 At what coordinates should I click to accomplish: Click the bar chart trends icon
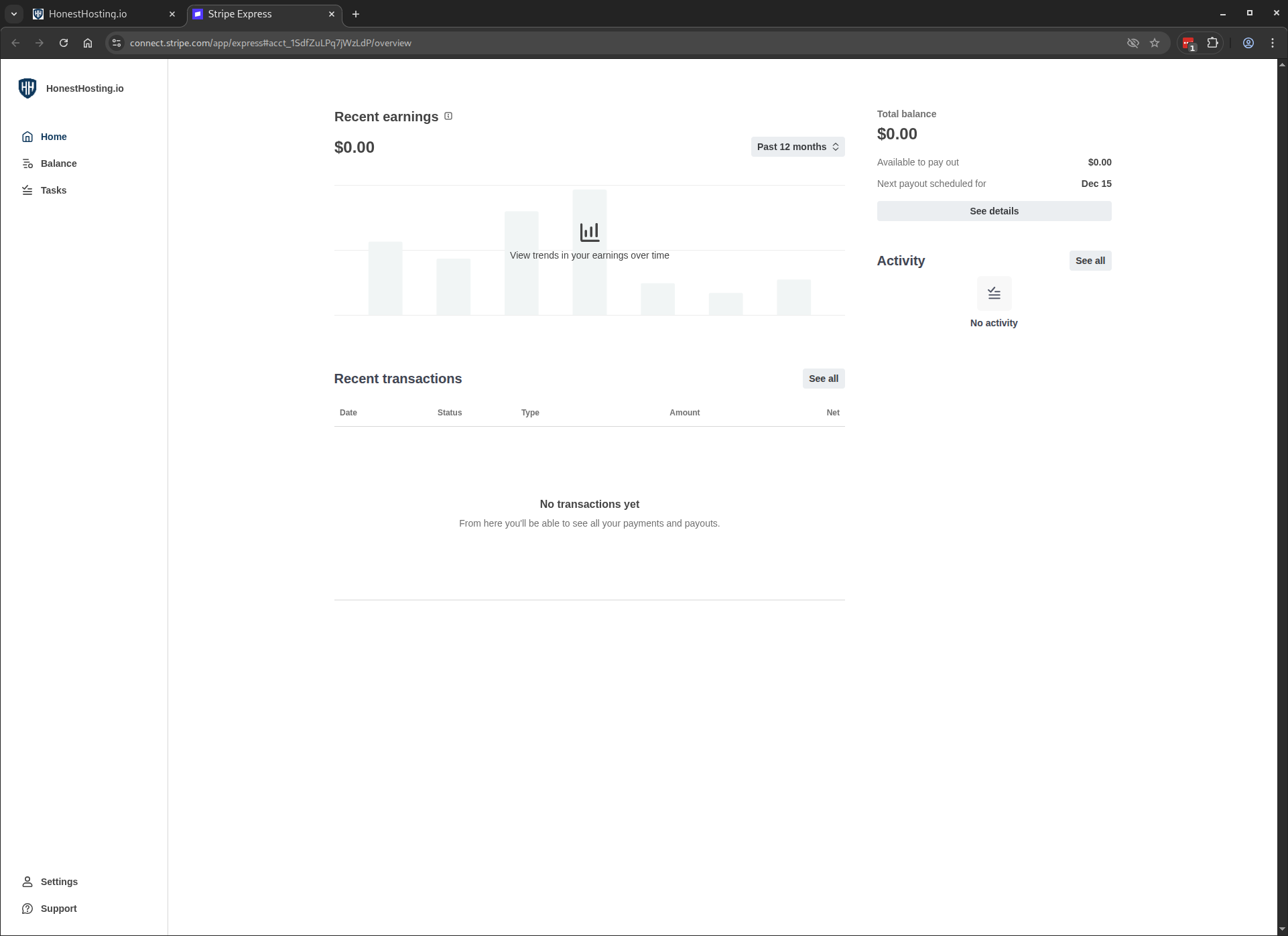click(589, 232)
